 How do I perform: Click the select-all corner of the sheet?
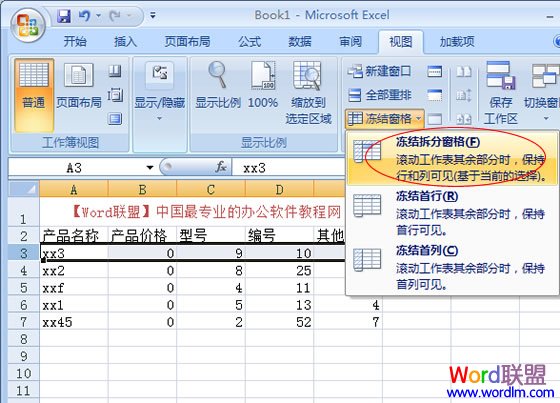(24, 189)
